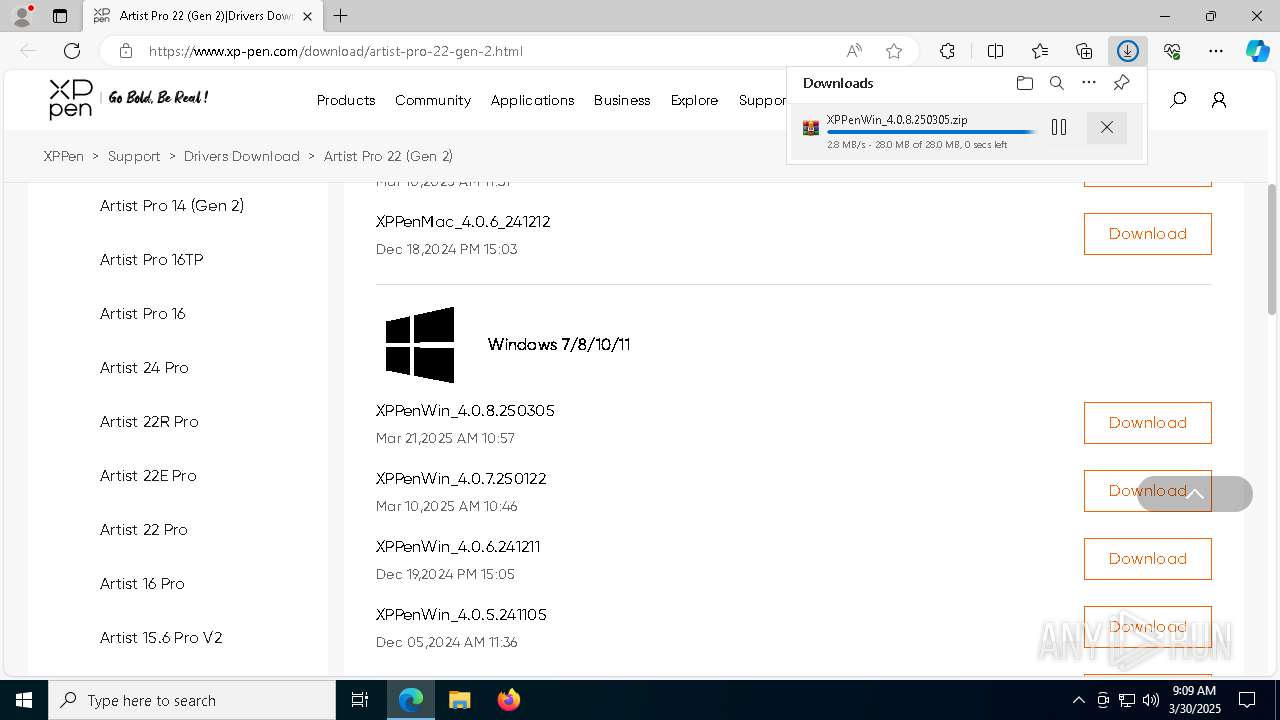This screenshot has width=1280, height=720.
Task: Pause the XPPenWin zip download
Action: pos(1059,127)
